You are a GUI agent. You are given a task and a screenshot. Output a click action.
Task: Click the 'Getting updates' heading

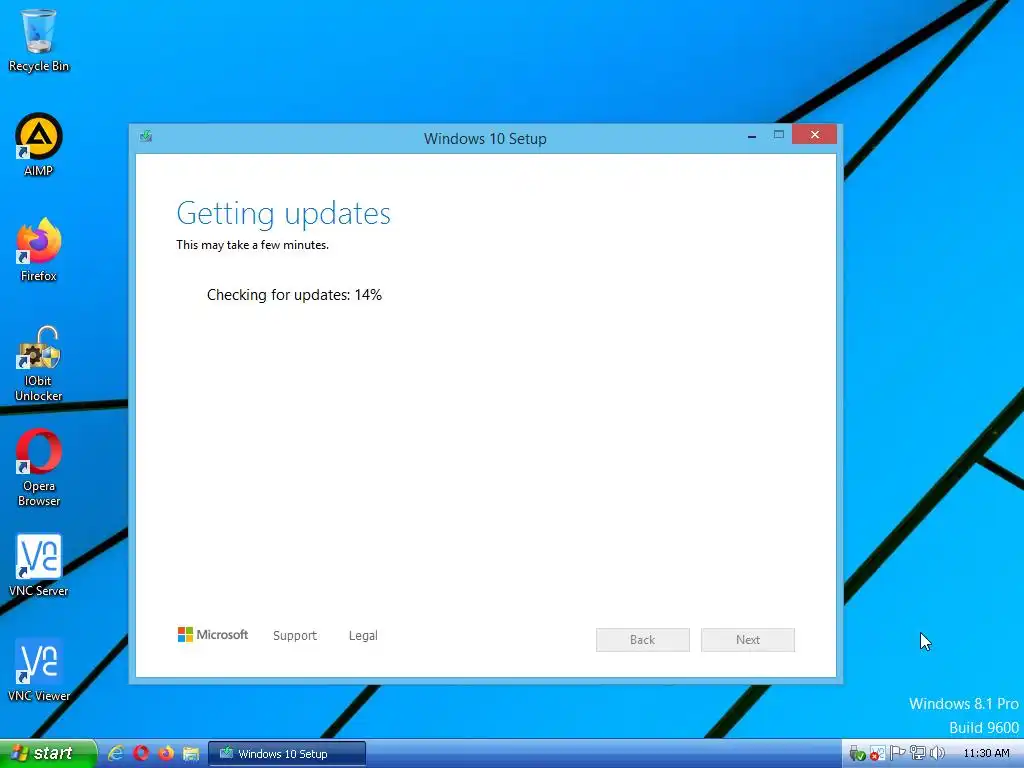point(283,214)
